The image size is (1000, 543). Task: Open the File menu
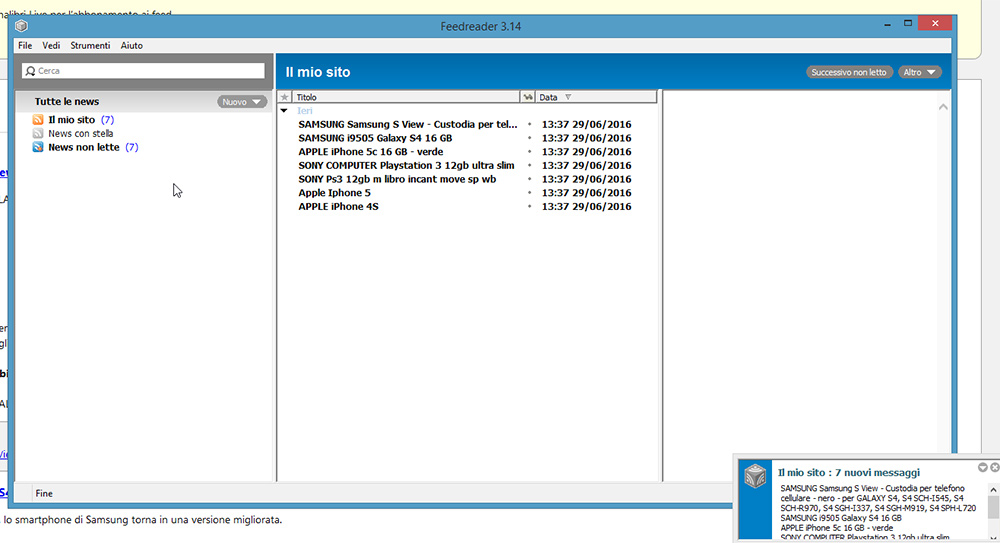[25, 45]
